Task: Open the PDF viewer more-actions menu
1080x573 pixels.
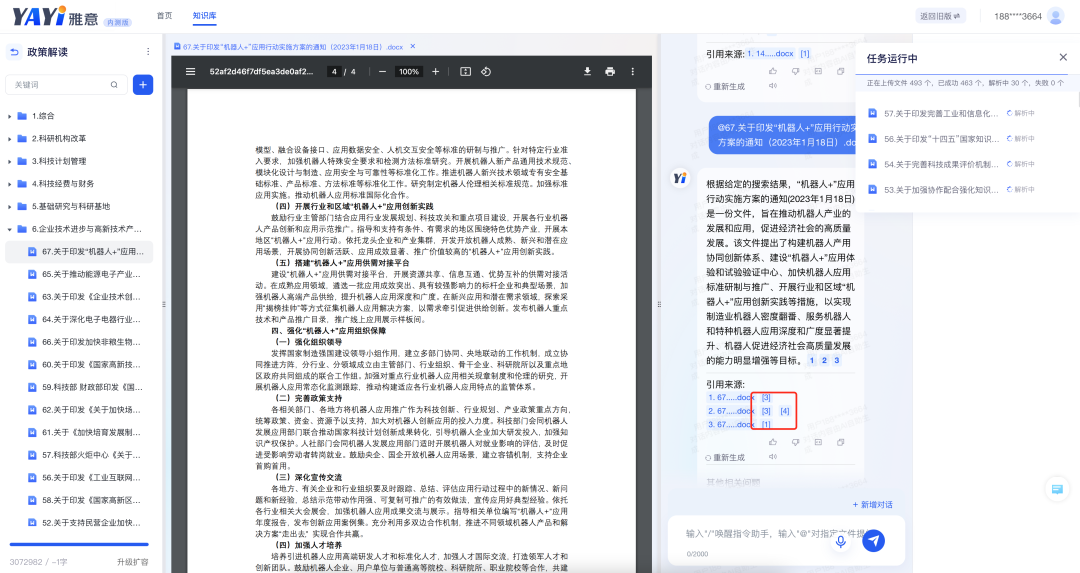Action: 632,72
